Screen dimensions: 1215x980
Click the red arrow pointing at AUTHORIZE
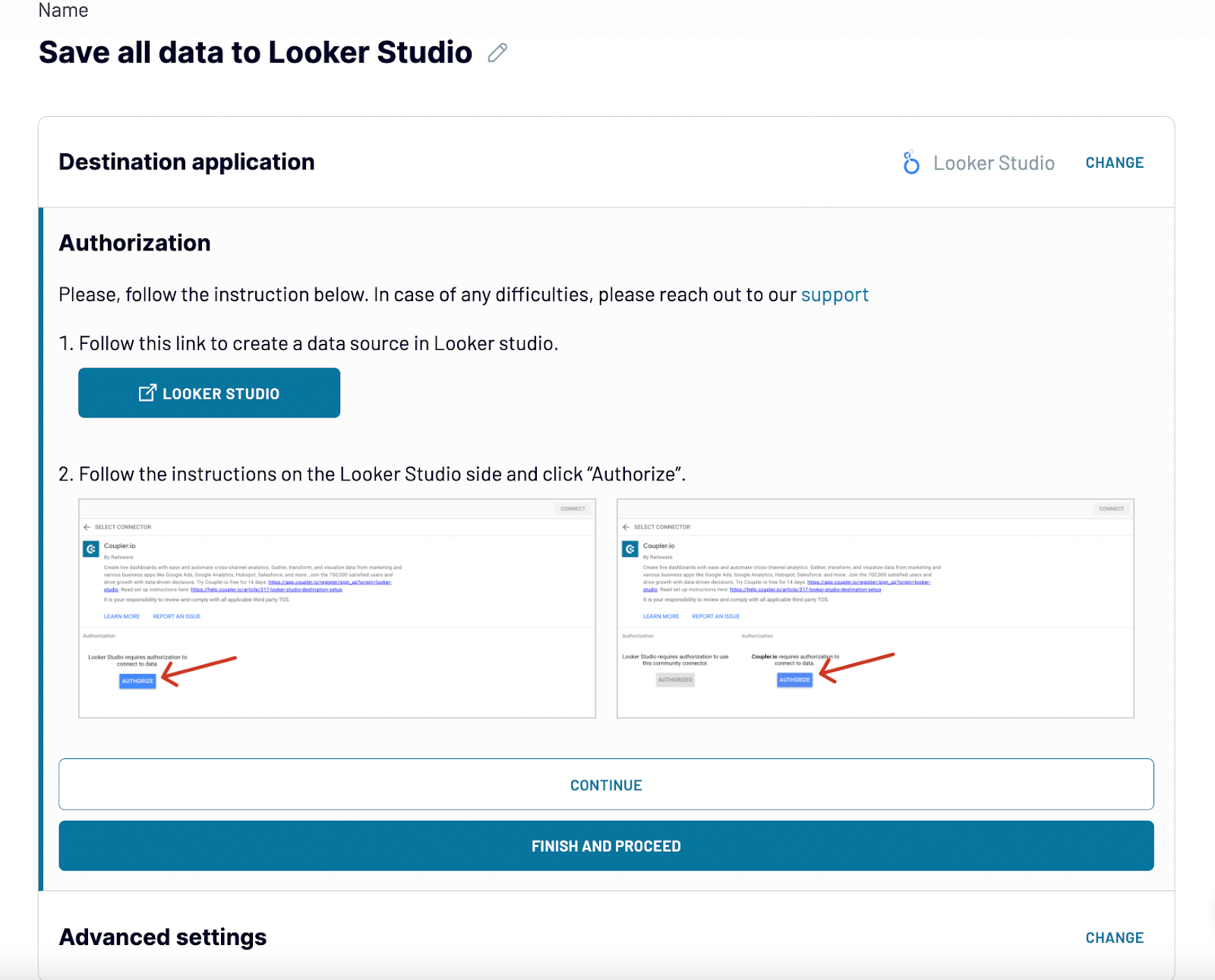(x=197, y=668)
